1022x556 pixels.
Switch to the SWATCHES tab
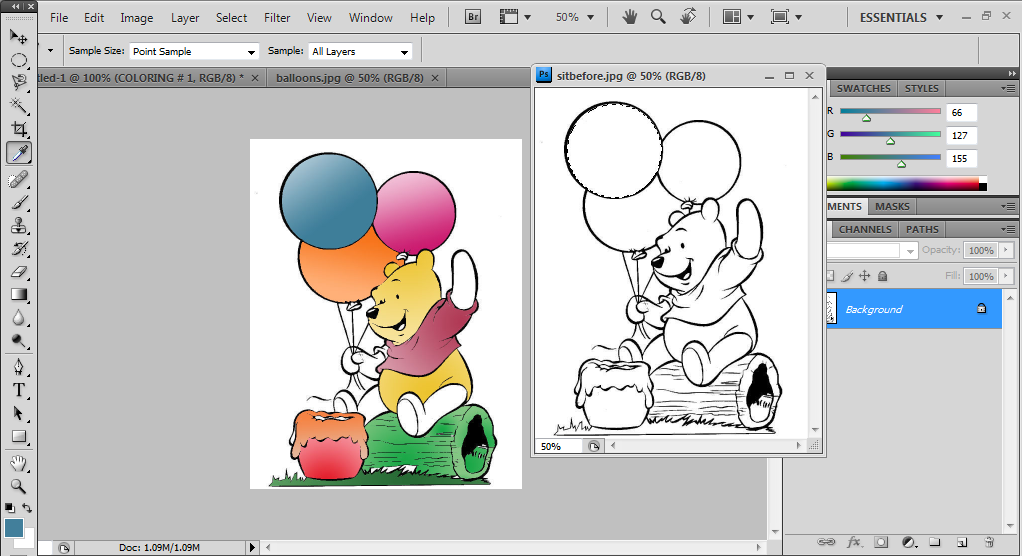pyautogui.click(x=863, y=88)
